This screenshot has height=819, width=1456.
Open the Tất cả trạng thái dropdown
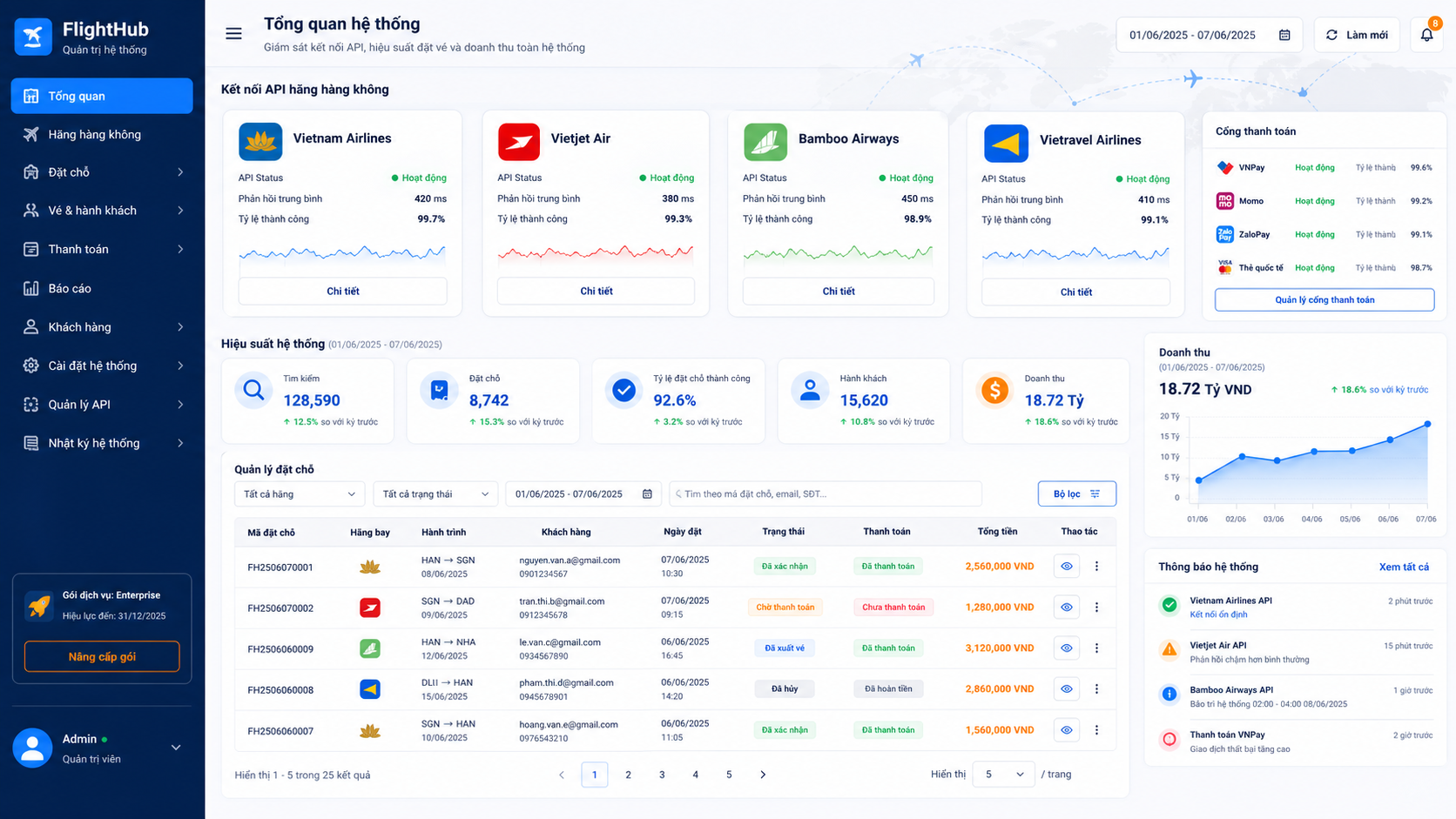pyautogui.click(x=435, y=494)
